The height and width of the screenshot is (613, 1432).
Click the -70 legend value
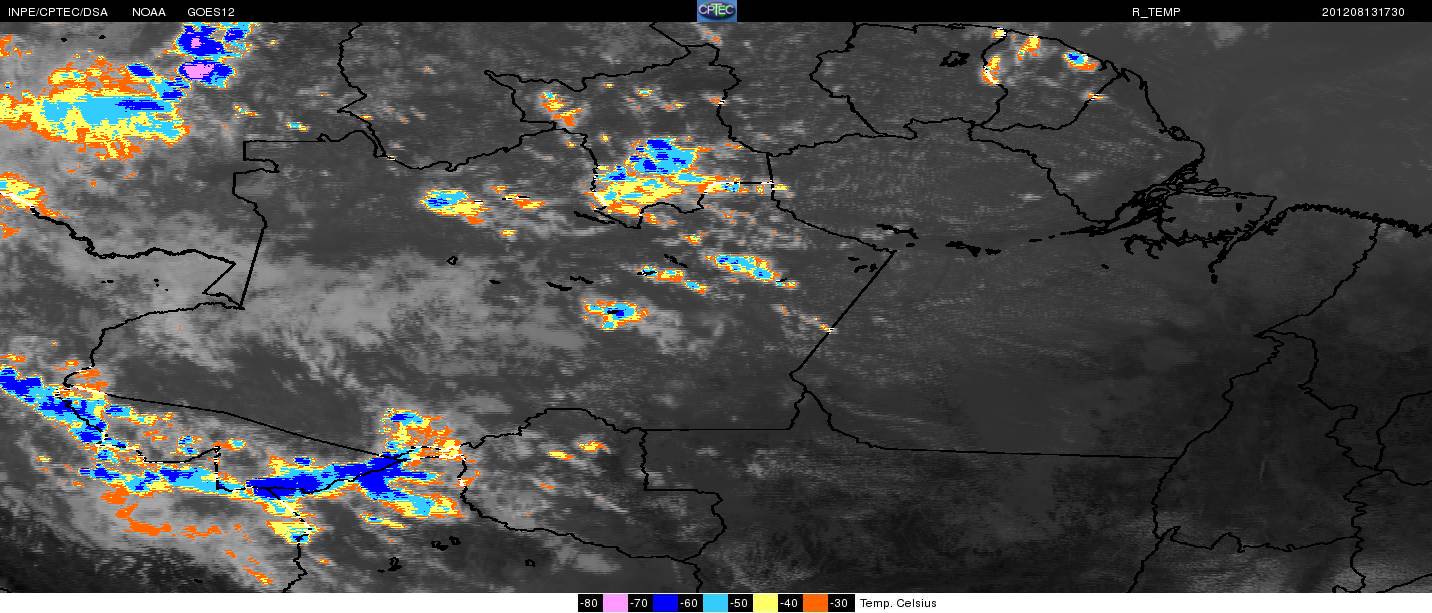(640, 603)
